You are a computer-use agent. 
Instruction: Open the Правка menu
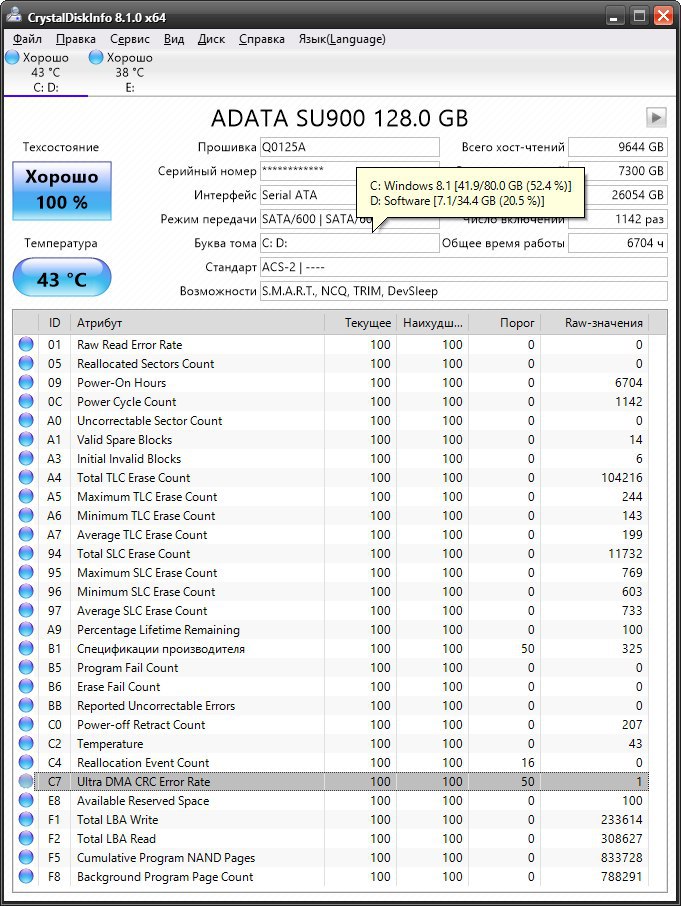(76, 39)
